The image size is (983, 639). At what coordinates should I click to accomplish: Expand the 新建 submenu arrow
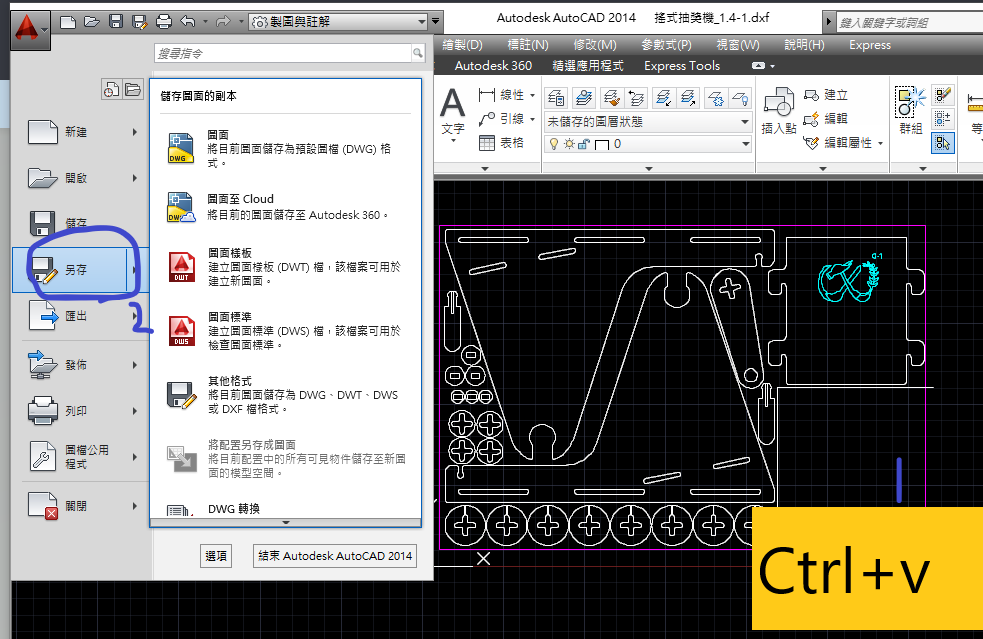click(x=135, y=132)
